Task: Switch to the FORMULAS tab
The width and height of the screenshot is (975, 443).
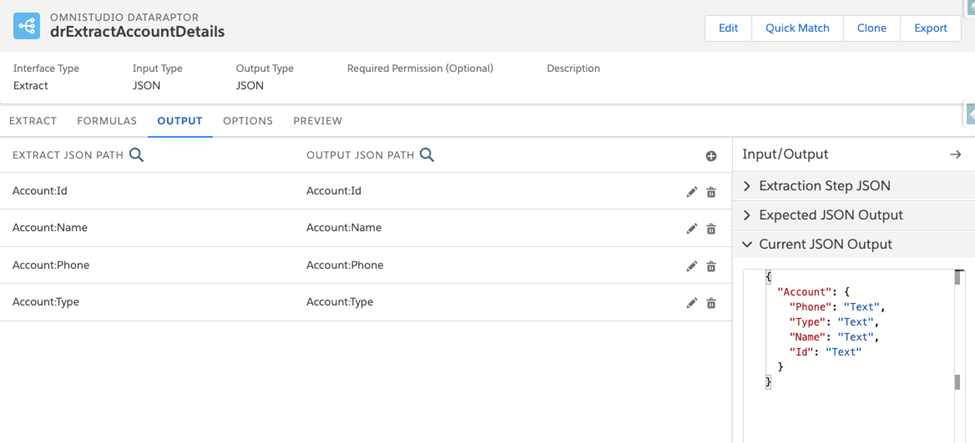Action: point(107,121)
